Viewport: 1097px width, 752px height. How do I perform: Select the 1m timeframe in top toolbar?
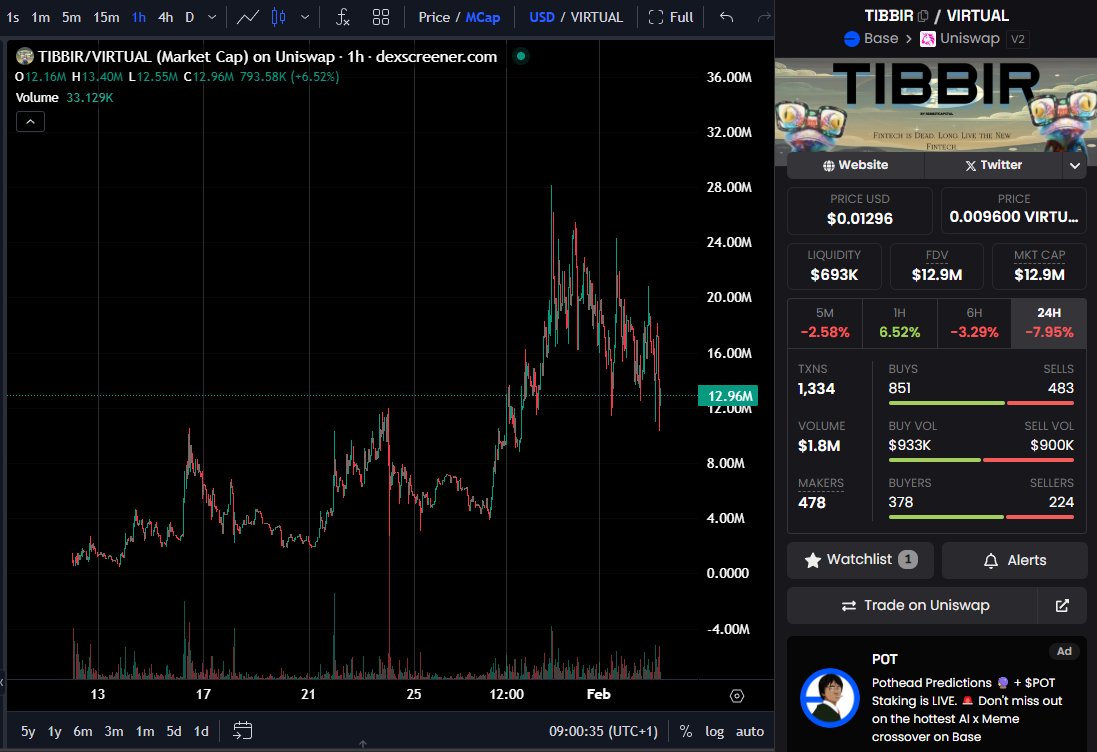[x=41, y=17]
